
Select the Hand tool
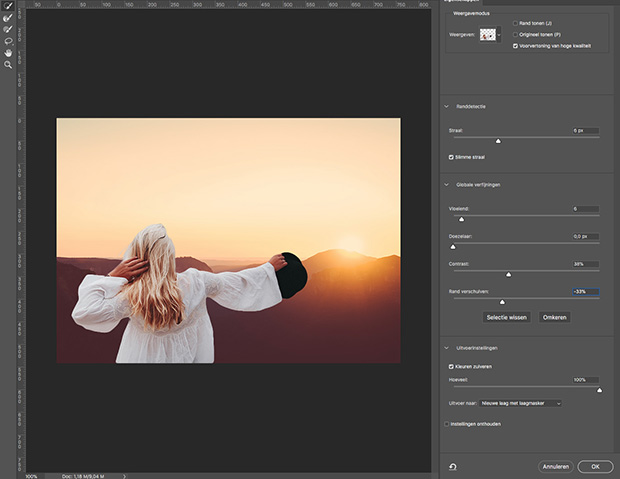(x=8, y=53)
